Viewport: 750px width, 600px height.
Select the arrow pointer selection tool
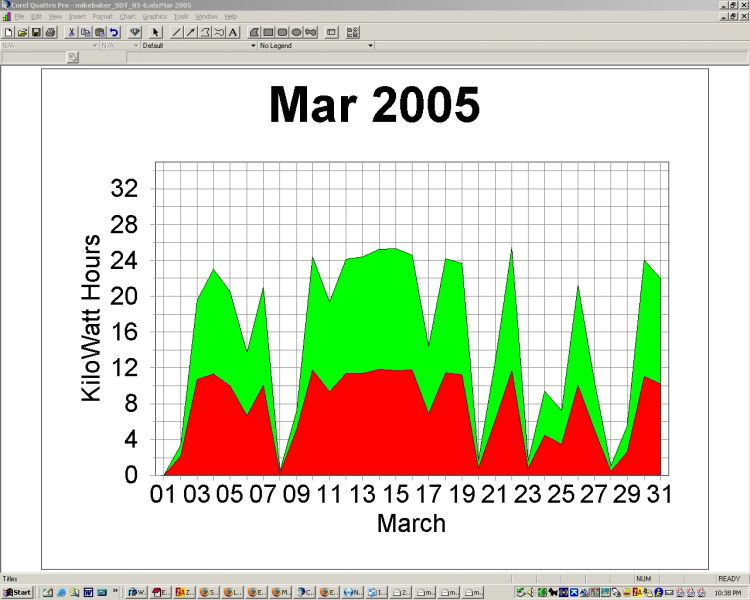click(x=156, y=32)
